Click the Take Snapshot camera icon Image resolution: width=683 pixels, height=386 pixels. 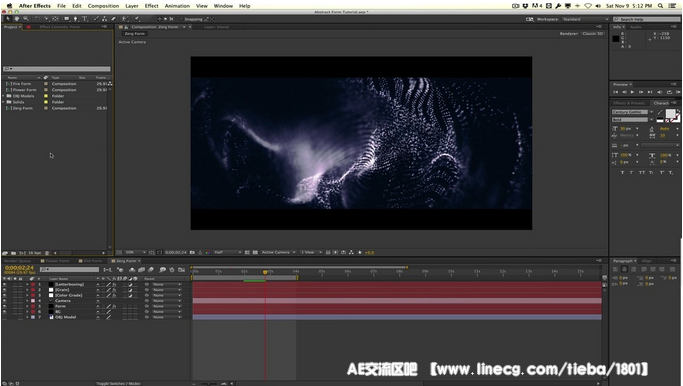click(192, 252)
